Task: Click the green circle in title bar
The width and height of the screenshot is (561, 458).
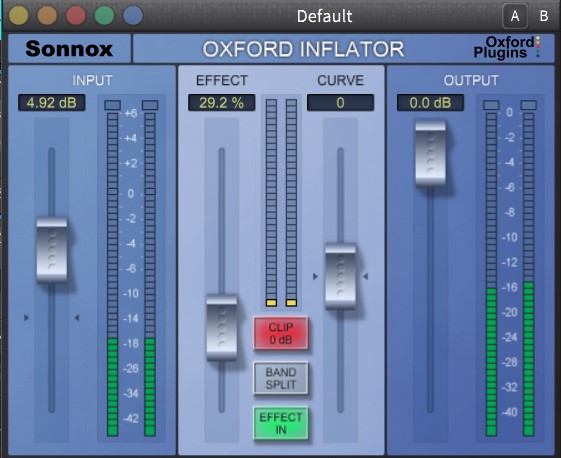Action: click(x=104, y=15)
